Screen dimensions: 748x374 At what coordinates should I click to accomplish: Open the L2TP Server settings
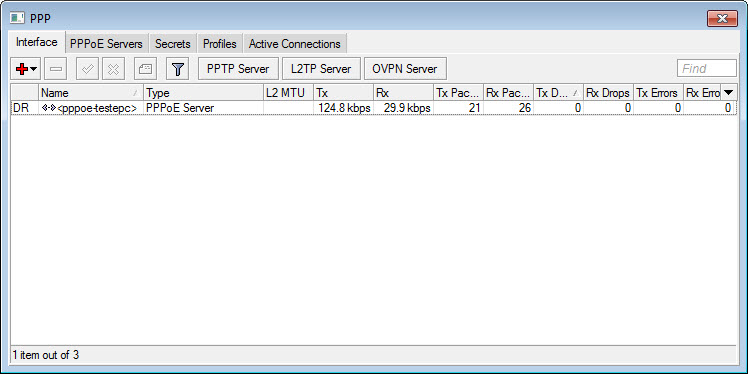coord(321,69)
